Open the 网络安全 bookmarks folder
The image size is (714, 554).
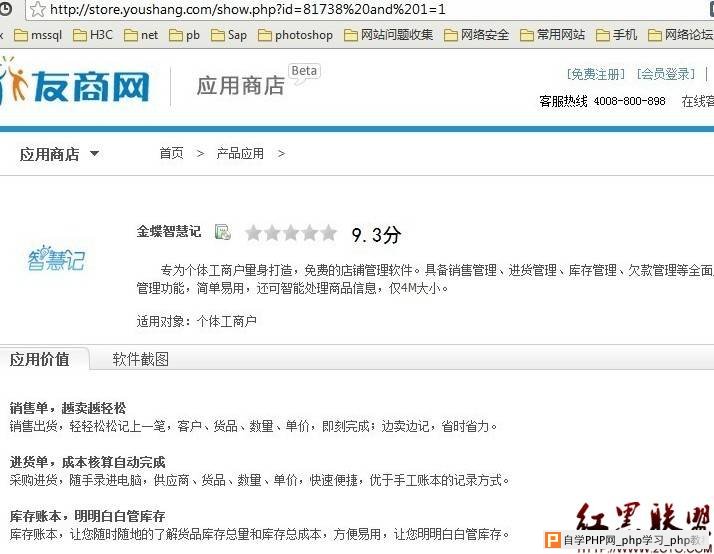click(476, 35)
